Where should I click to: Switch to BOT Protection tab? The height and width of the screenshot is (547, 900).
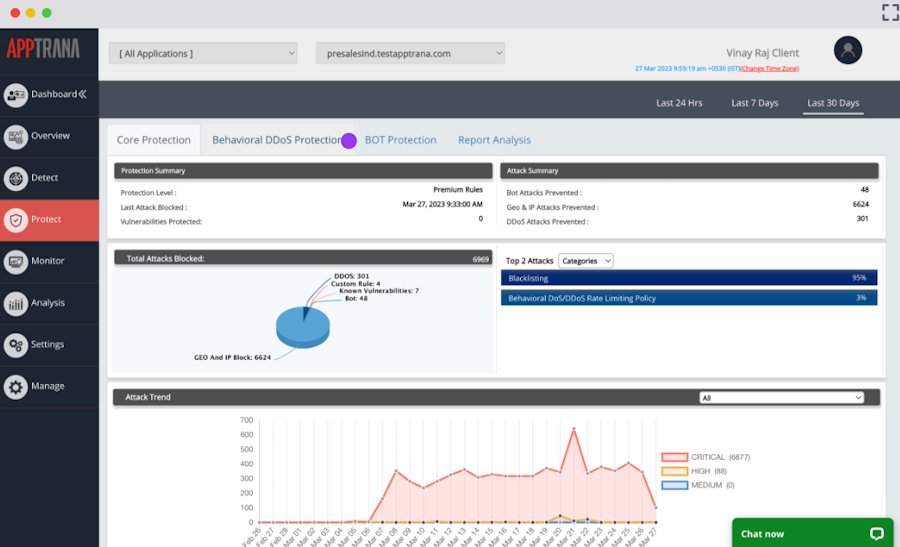tap(400, 140)
